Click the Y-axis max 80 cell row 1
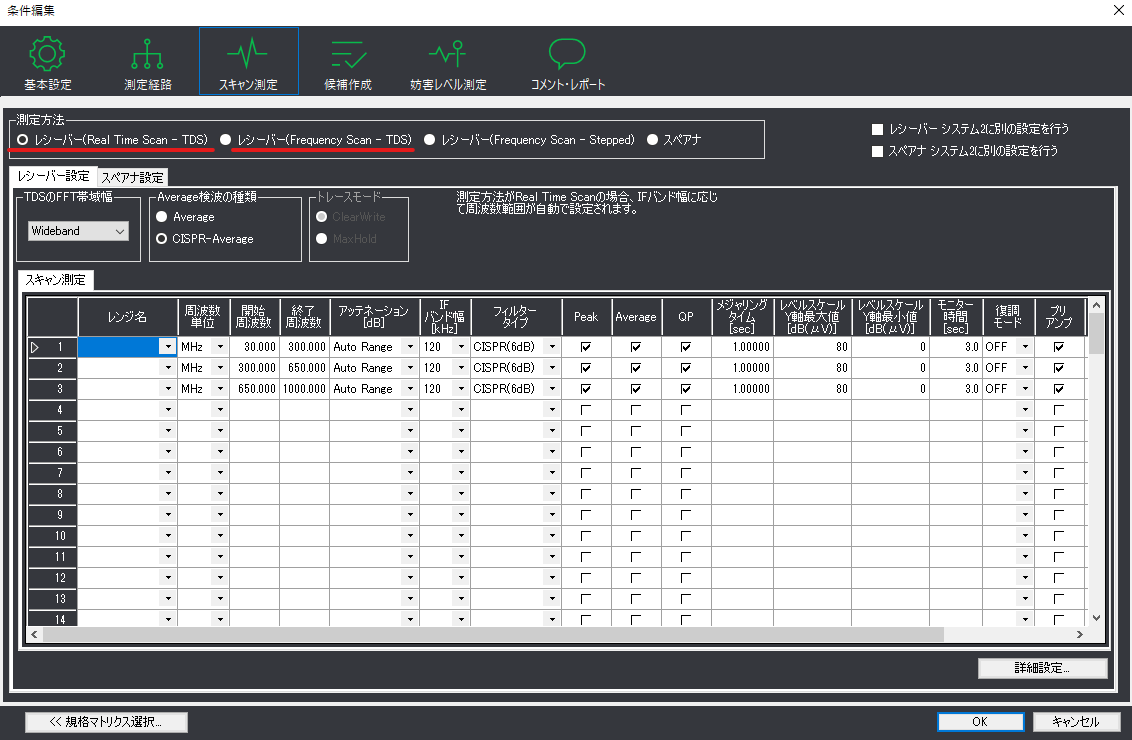The image size is (1132, 740). 813,347
